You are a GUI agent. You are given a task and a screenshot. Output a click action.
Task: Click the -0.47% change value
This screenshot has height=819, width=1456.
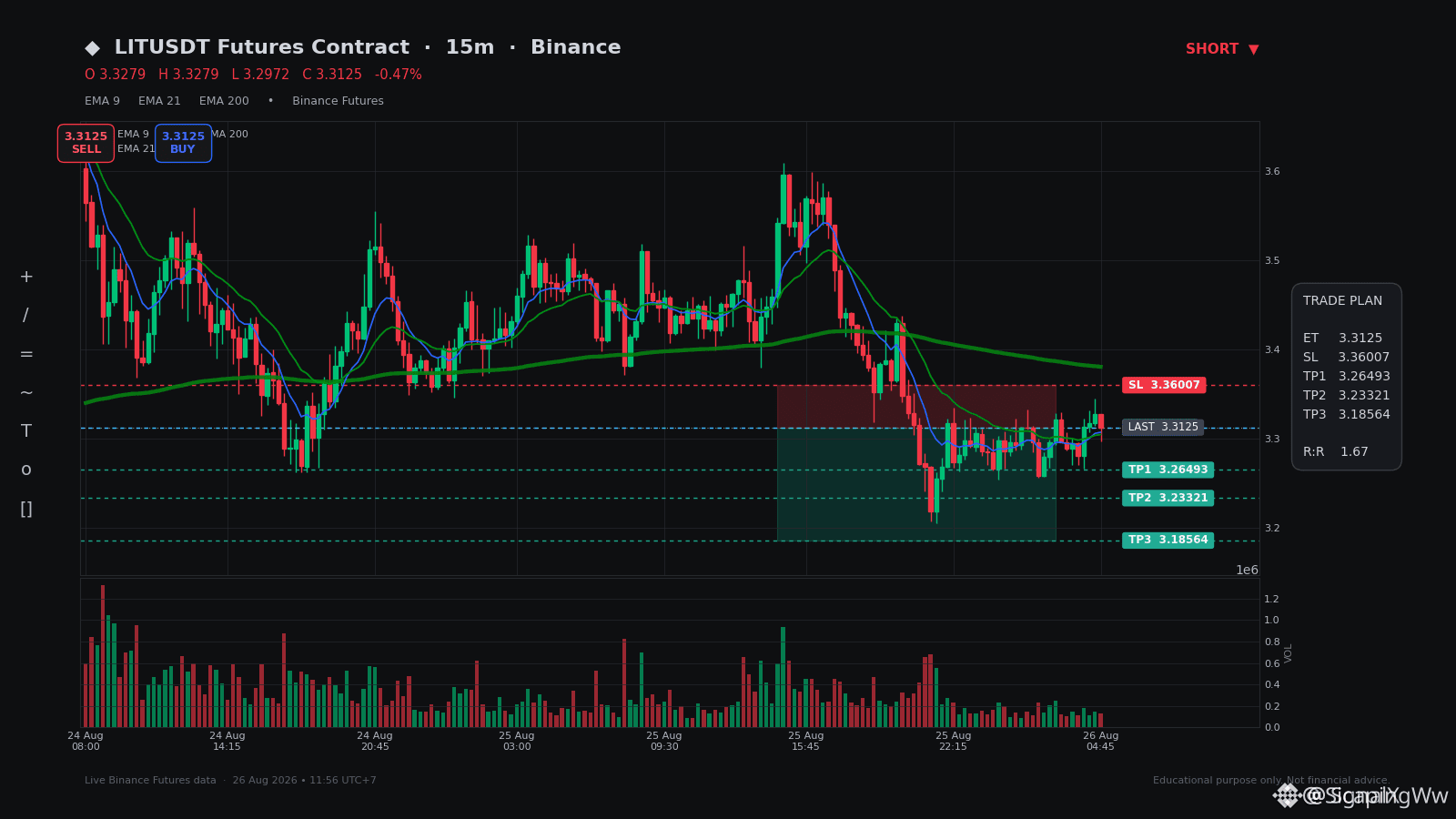click(x=399, y=75)
